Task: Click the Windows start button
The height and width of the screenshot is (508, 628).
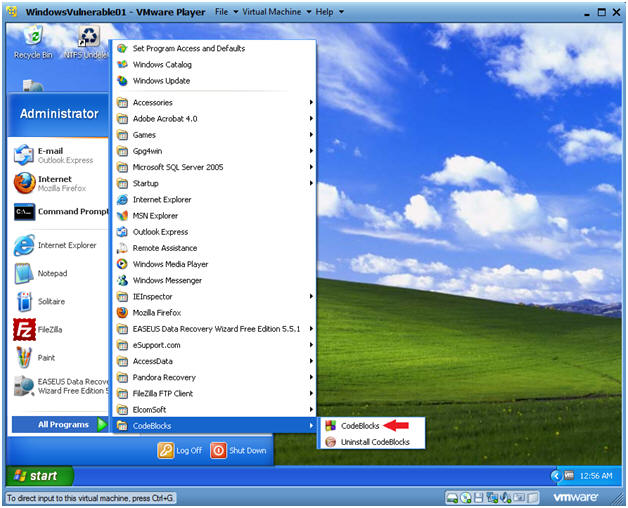Action: click(x=39, y=476)
